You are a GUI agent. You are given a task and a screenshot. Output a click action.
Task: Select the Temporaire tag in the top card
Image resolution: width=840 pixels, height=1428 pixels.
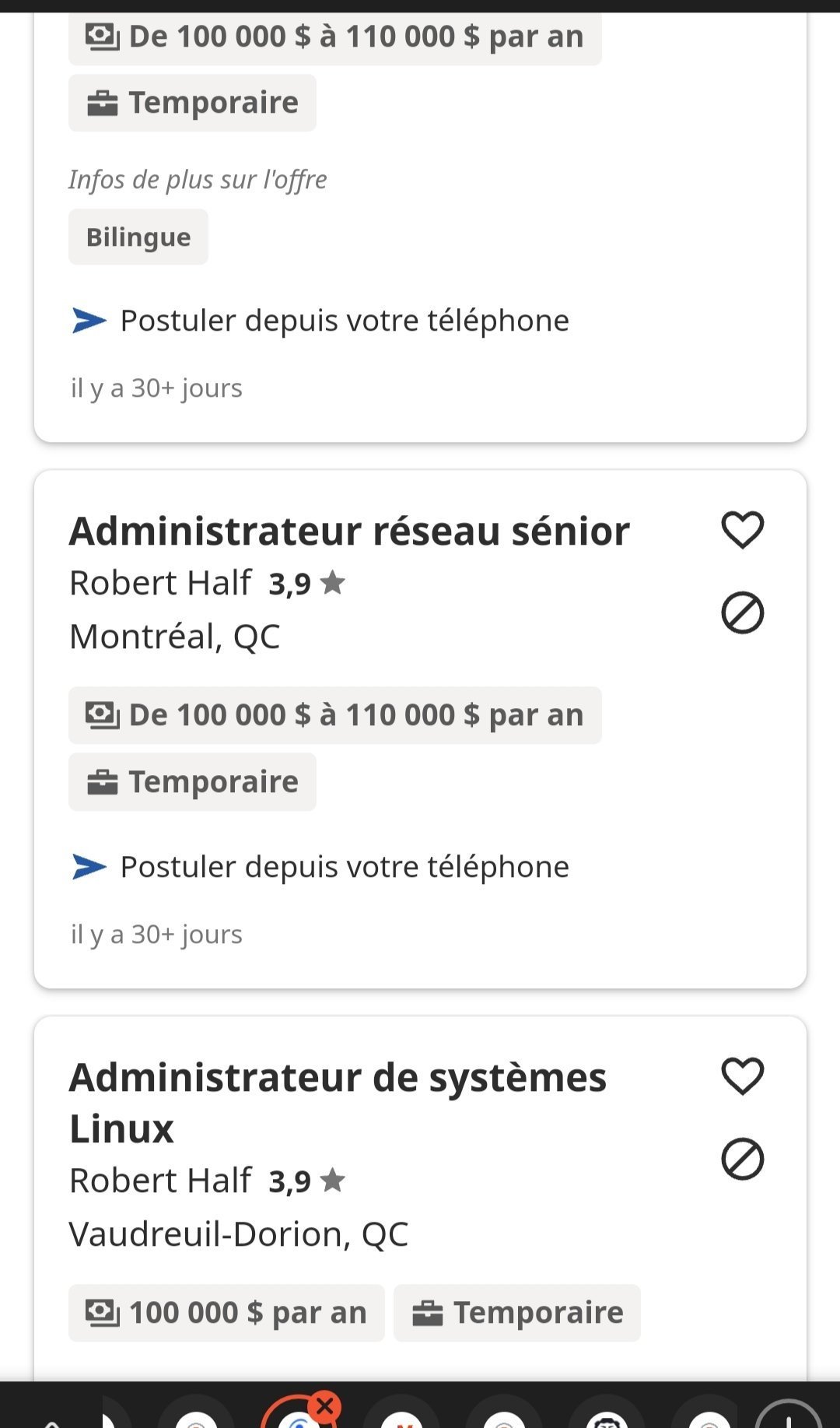click(x=192, y=103)
